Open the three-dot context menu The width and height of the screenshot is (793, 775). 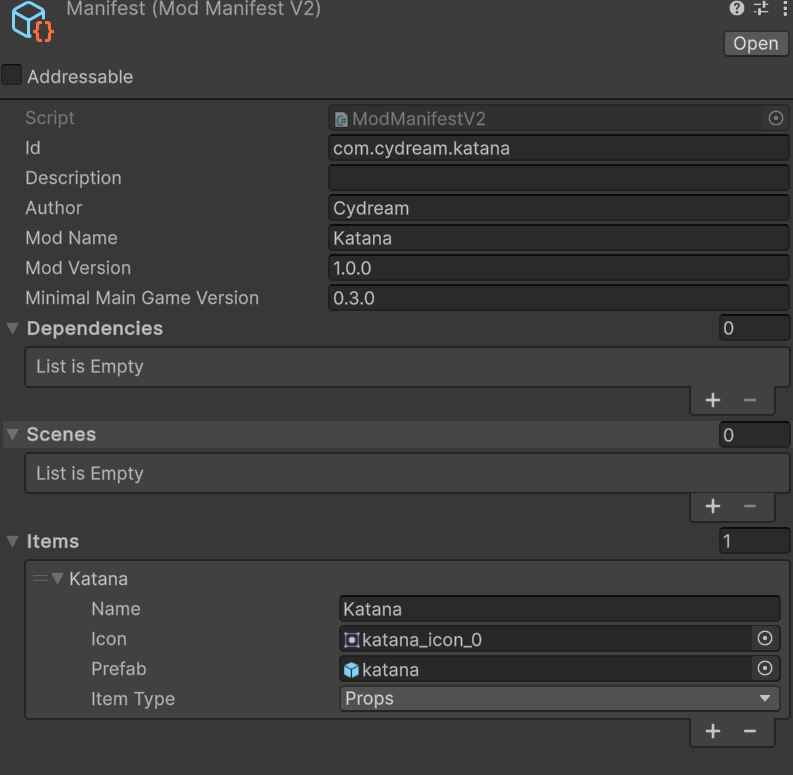785,8
